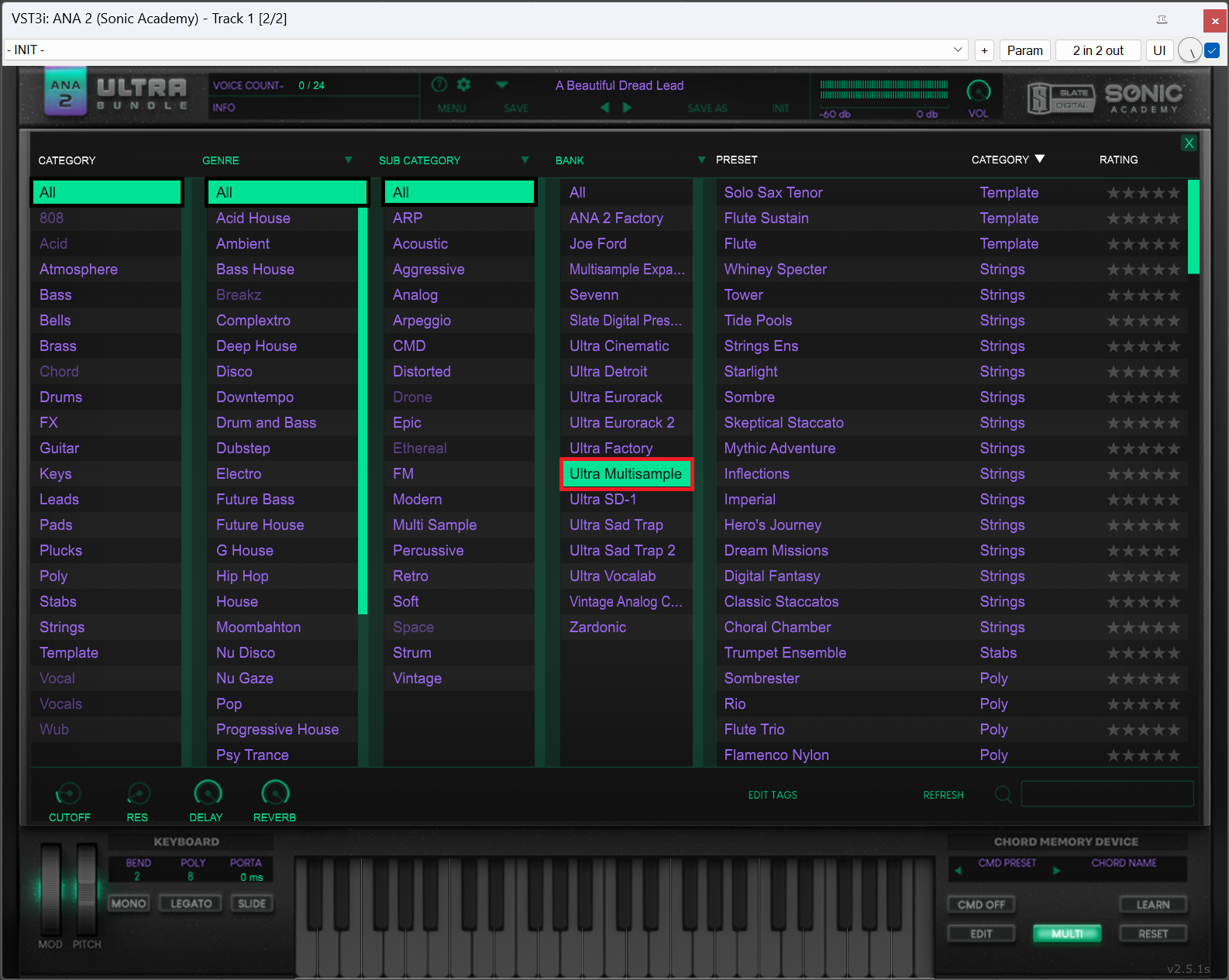Viewport: 1229px width, 980px height.
Task: Rate Starlight preset stars
Action: coord(1144,372)
